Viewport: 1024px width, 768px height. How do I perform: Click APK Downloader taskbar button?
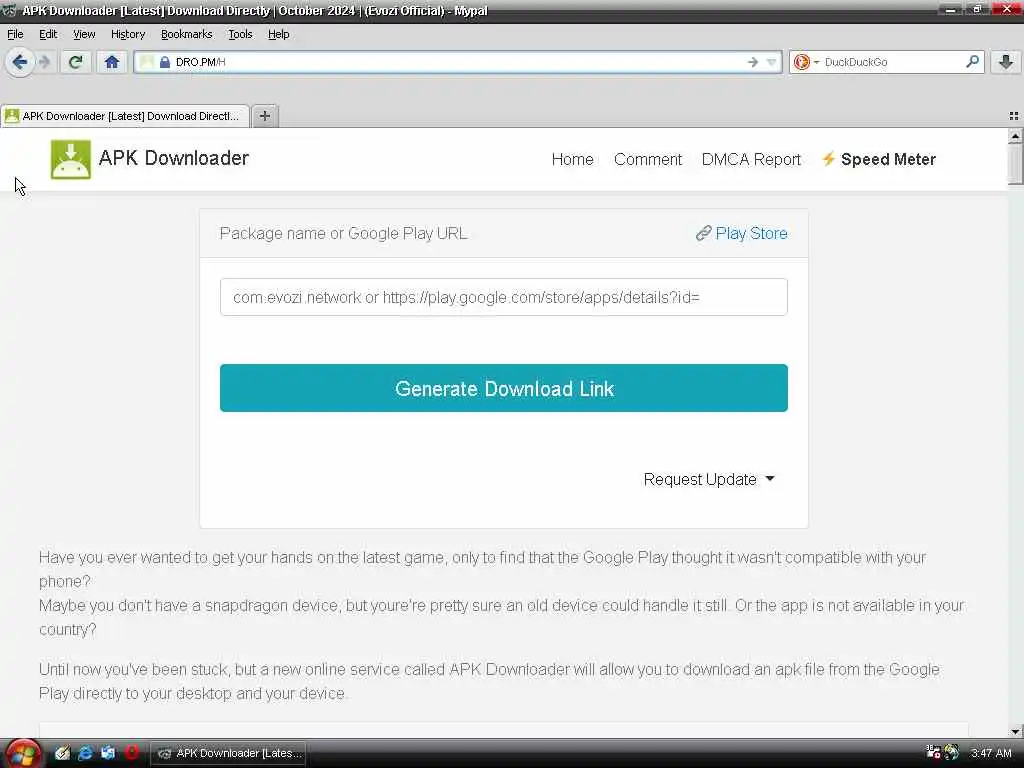point(229,753)
